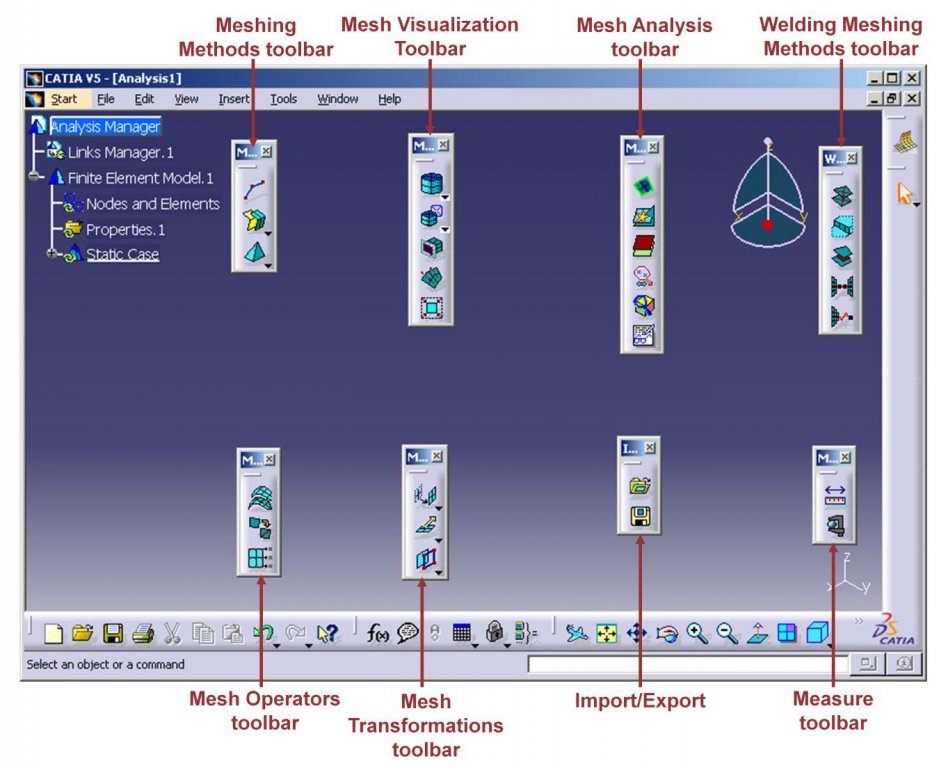Viewport: 948px width, 768px height.
Task: Click the Print icon in bottom toolbar
Action: pos(143,633)
